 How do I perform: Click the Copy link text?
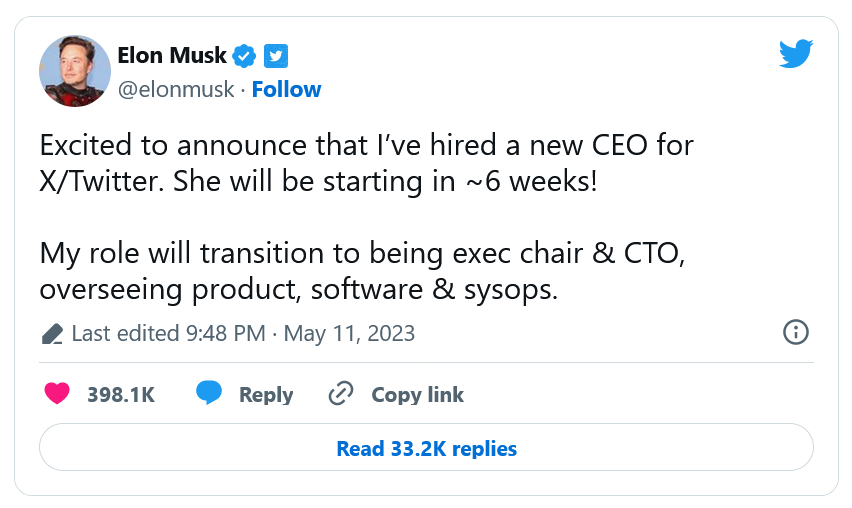tap(418, 394)
